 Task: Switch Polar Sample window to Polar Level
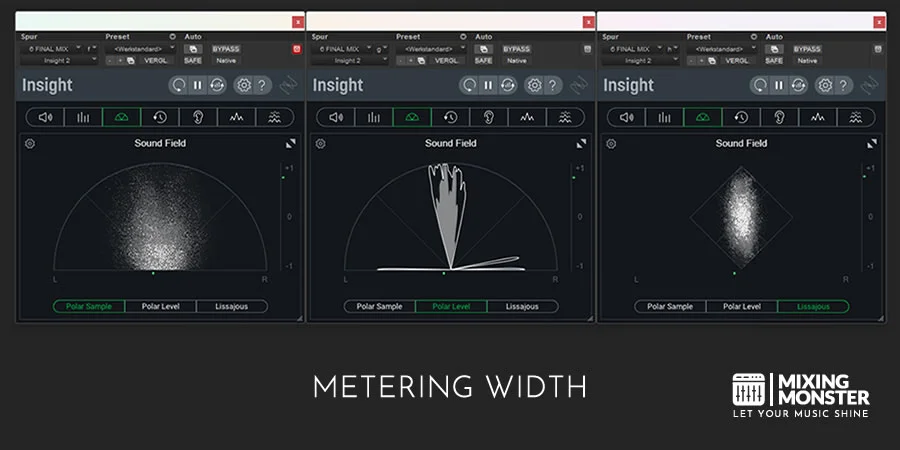161,307
